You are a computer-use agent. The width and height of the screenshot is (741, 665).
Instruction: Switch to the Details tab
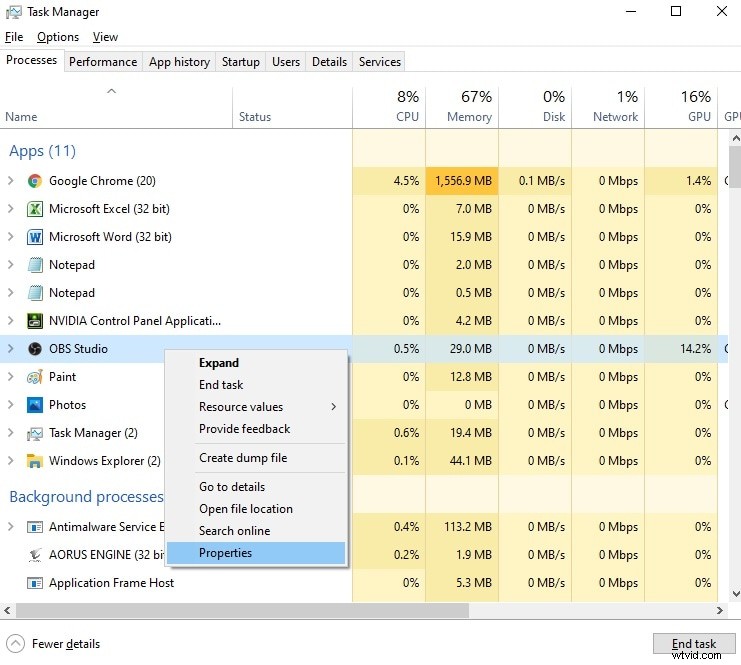point(329,62)
